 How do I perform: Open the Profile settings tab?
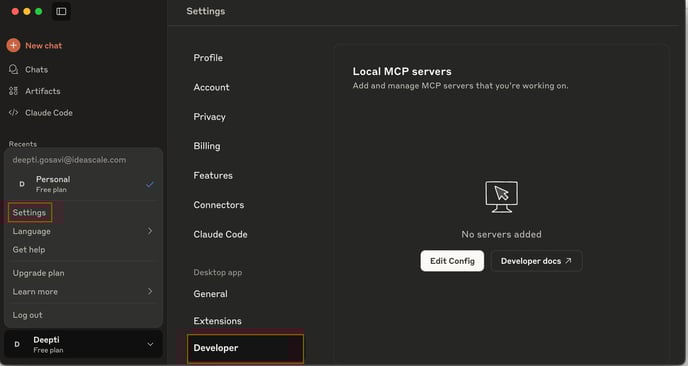[x=208, y=58]
